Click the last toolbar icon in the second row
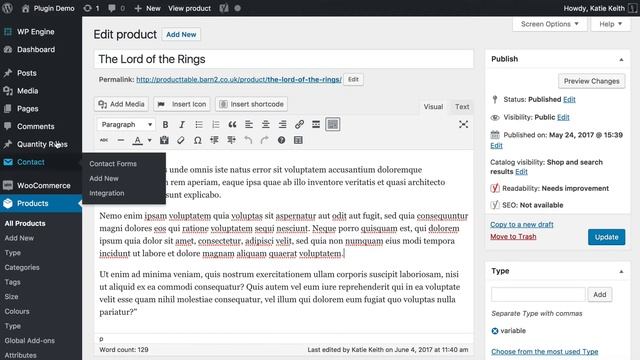Screen dimensions: 640x360 (298, 140)
